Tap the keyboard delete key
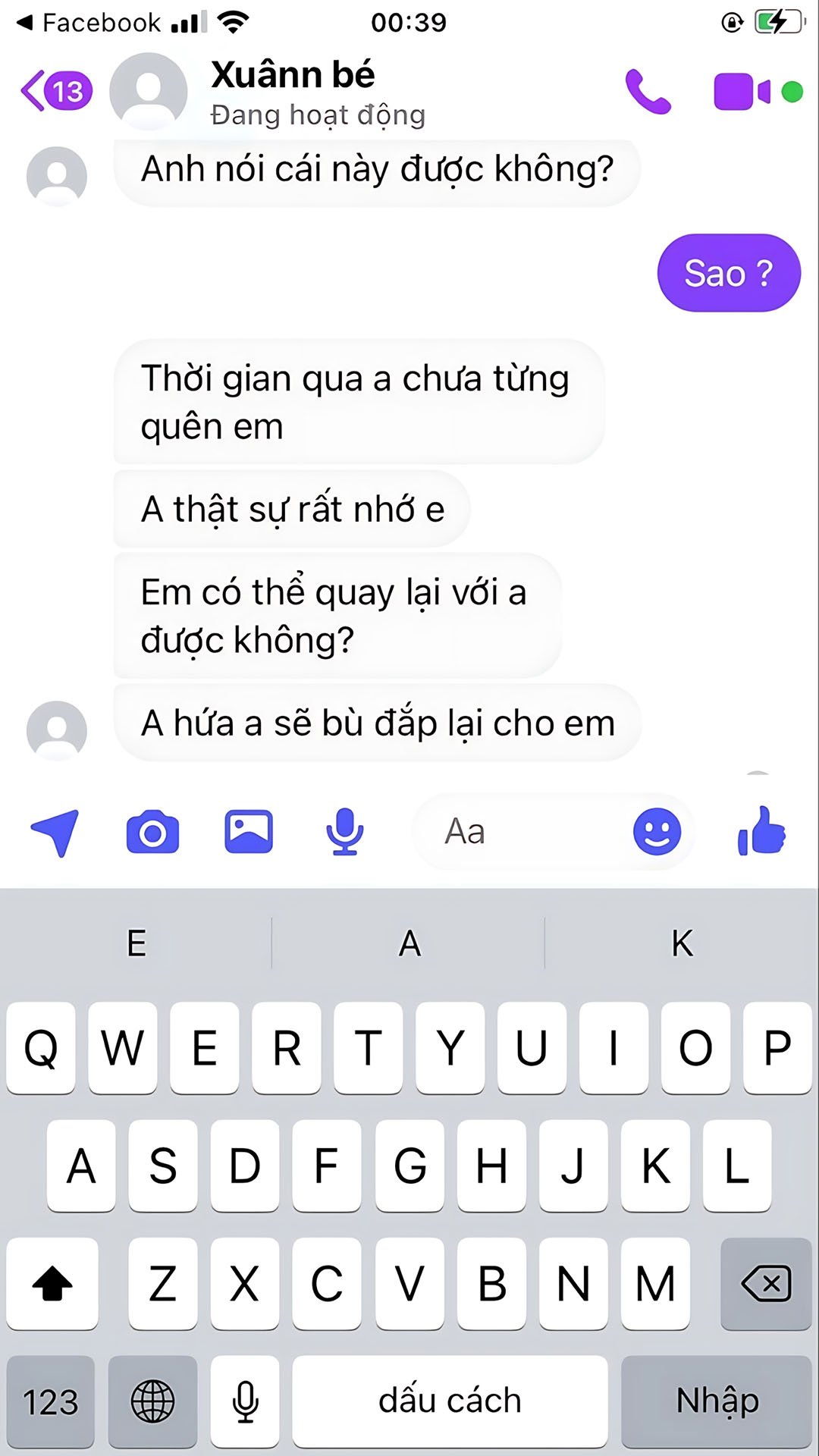 pos(766,1283)
